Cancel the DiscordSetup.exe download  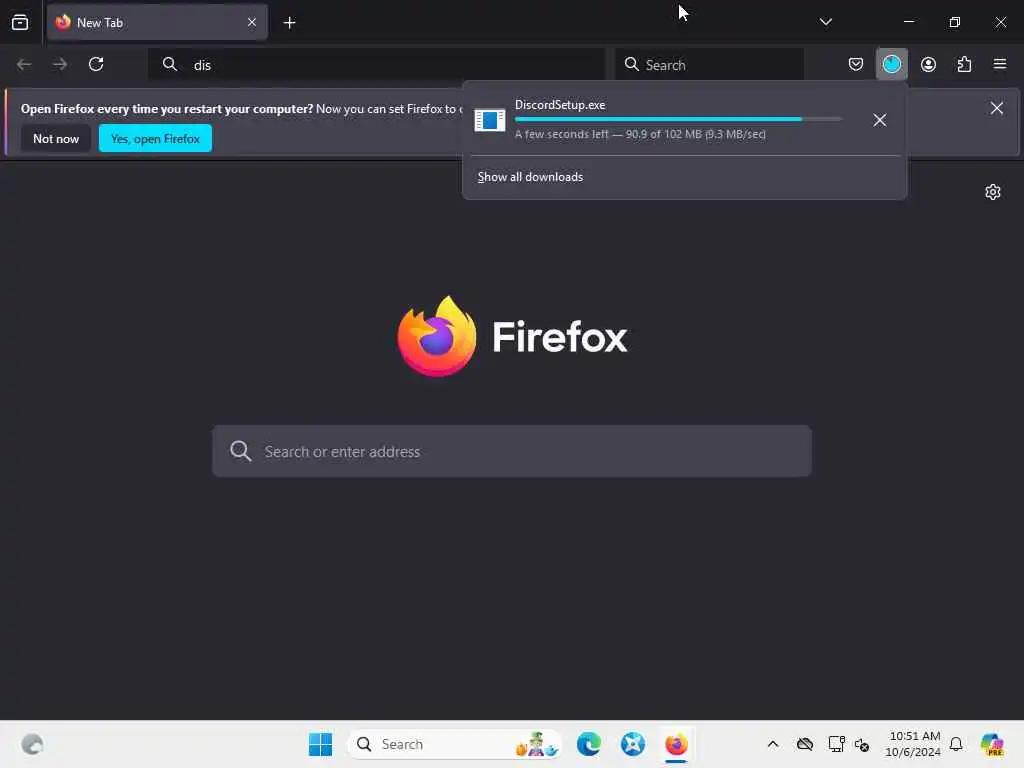tap(880, 120)
